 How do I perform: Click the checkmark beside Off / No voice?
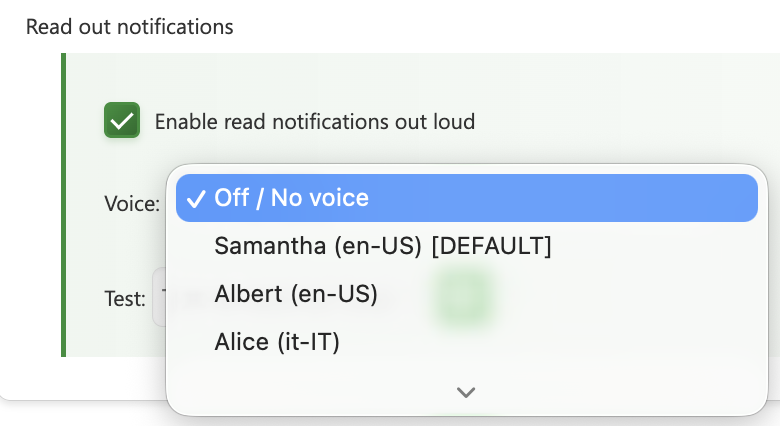195,198
